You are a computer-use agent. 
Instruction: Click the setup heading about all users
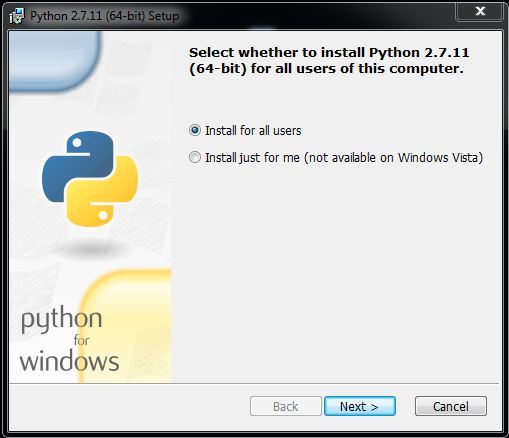click(329, 61)
